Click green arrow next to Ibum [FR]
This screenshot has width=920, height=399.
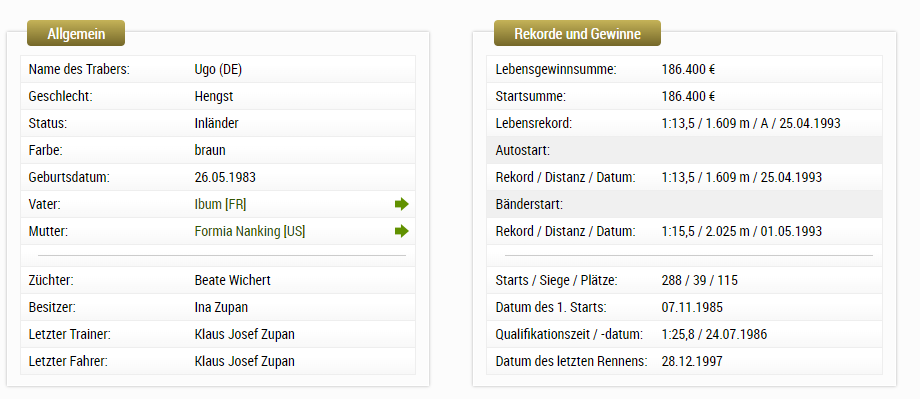click(x=401, y=204)
